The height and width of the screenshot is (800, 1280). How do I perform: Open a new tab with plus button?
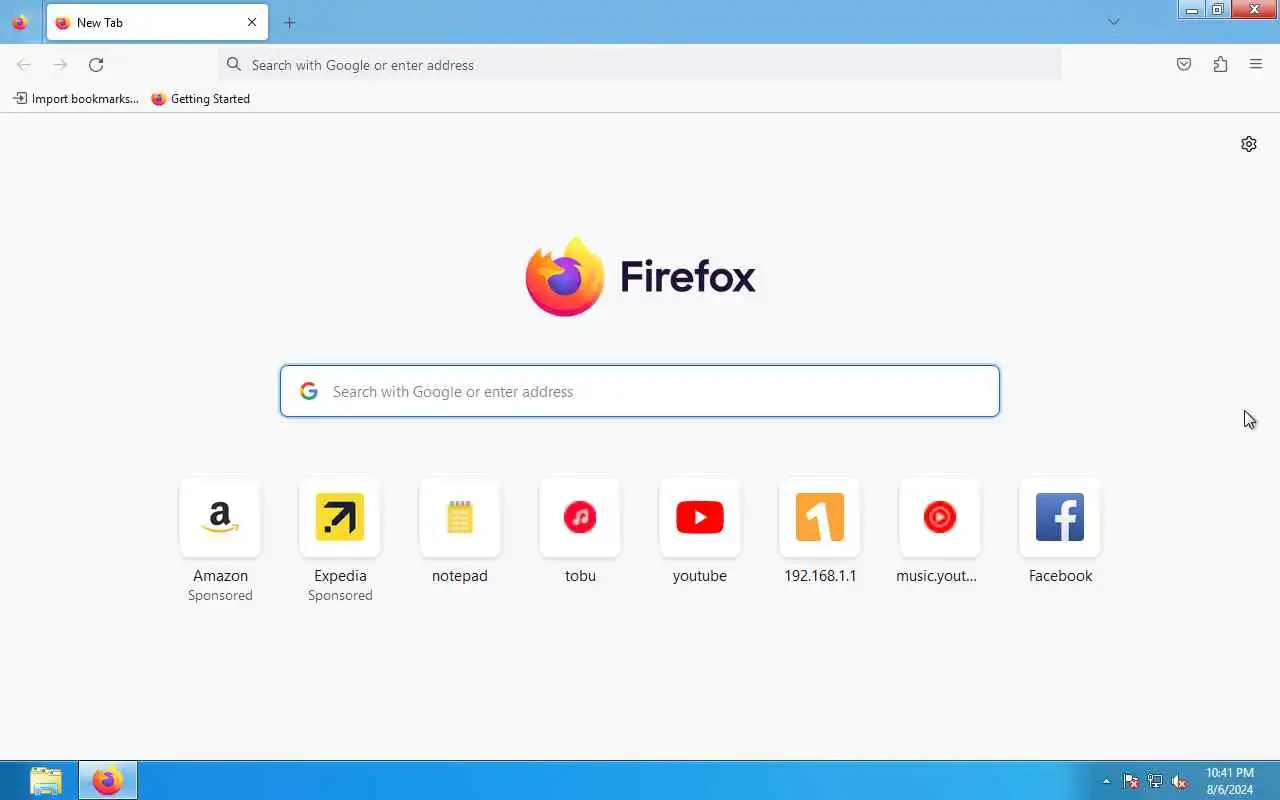289,22
